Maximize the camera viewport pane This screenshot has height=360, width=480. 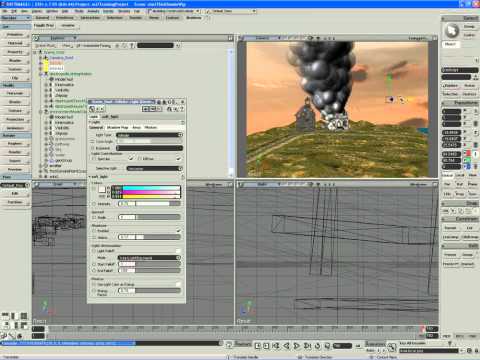pyautogui.click(x=435, y=38)
